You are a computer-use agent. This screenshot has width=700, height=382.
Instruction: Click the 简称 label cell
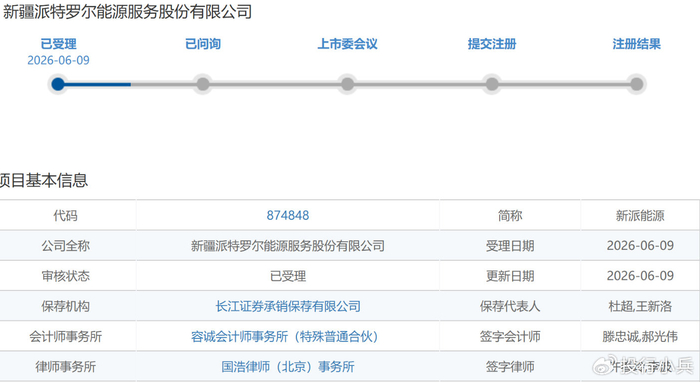coord(510,216)
